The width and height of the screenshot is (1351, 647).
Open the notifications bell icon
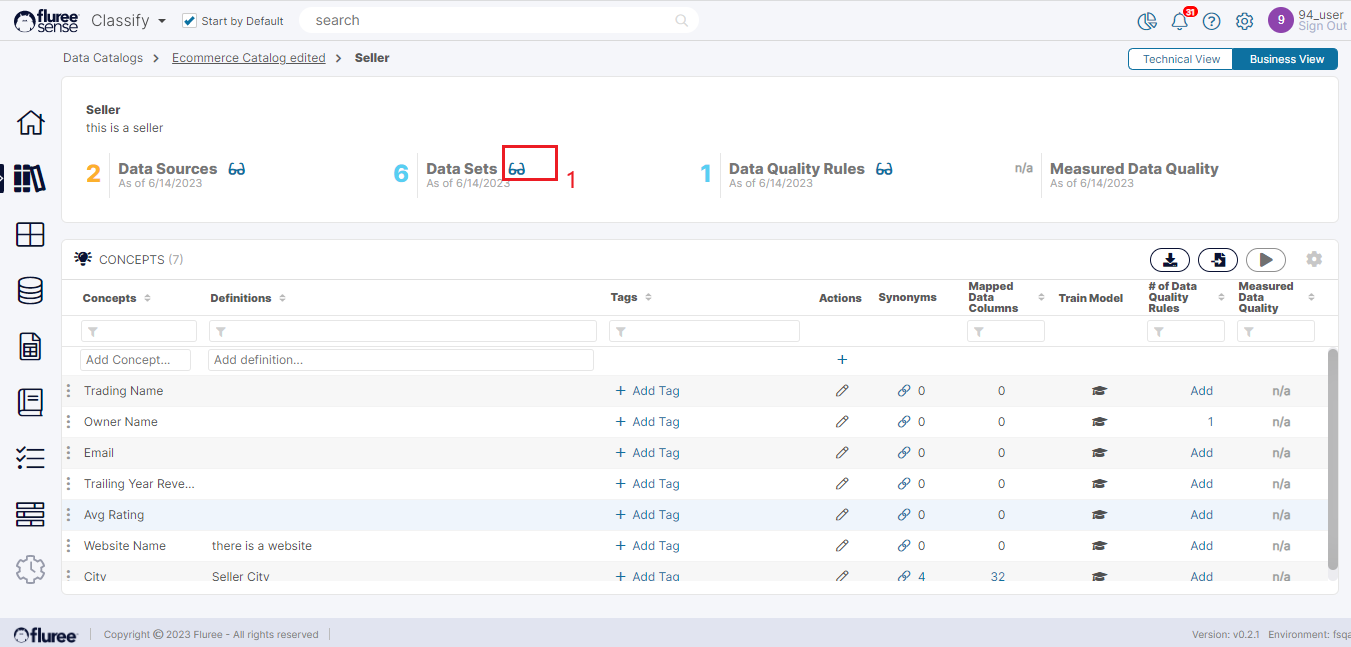coord(1180,21)
